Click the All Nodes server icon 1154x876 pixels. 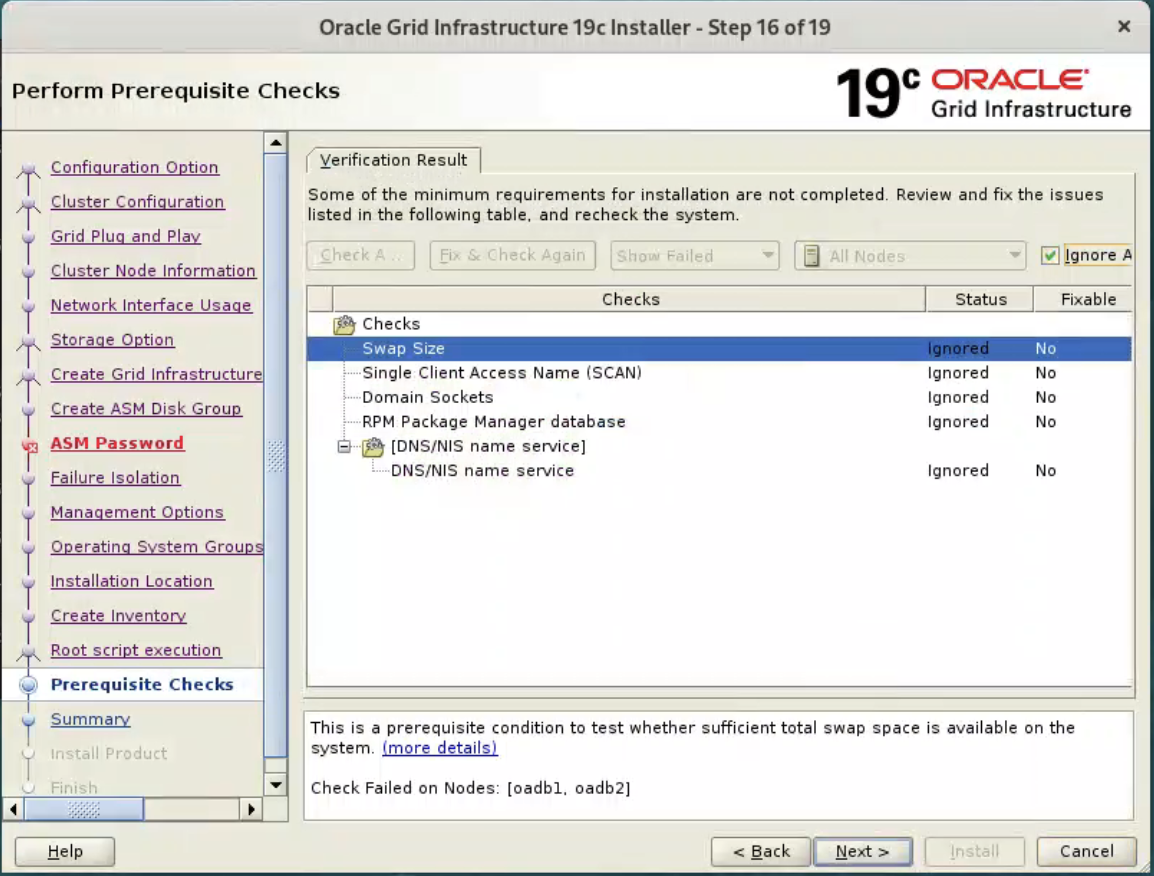pos(812,255)
